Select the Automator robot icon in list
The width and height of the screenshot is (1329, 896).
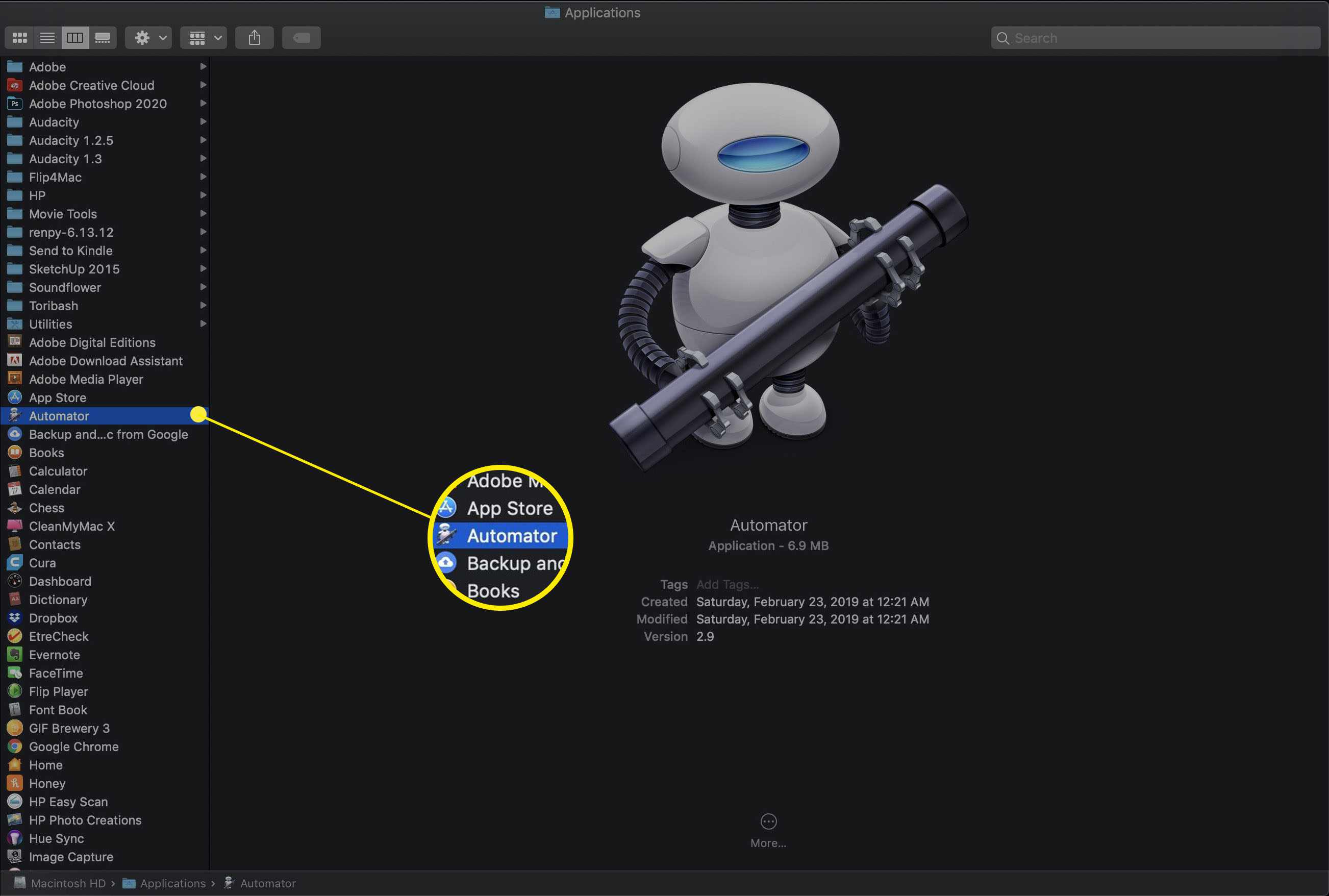(15, 415)
